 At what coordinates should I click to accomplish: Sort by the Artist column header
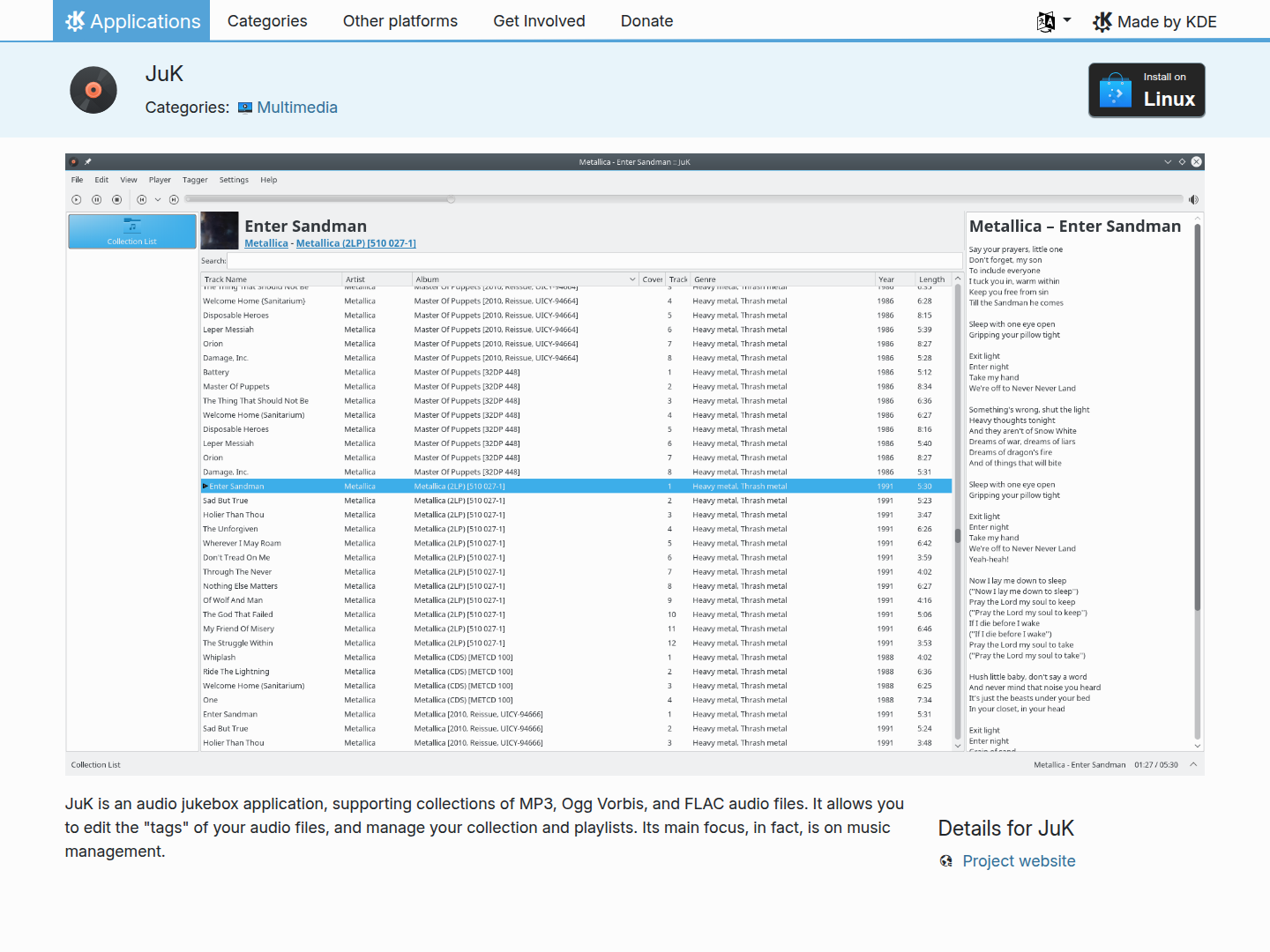(377, 279)
